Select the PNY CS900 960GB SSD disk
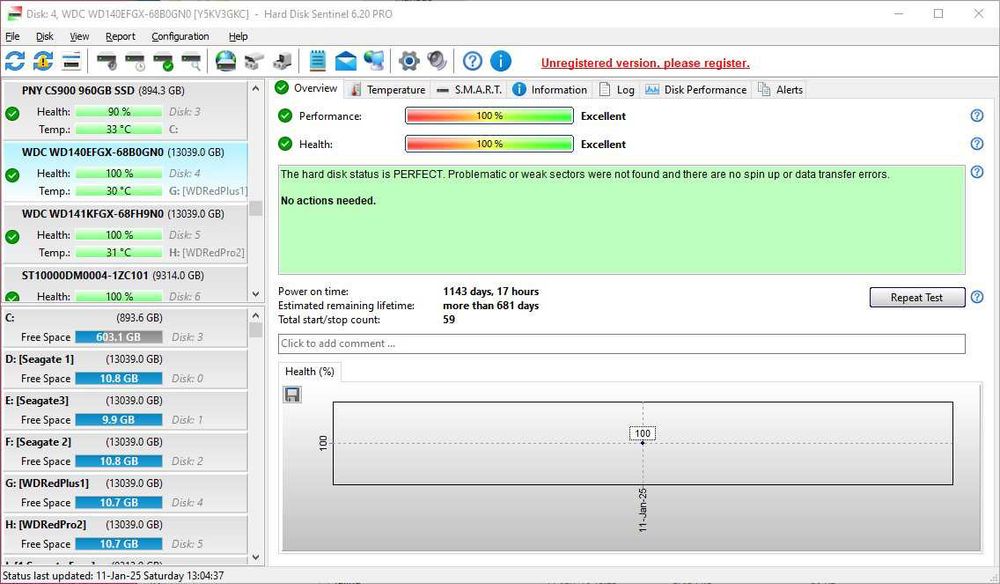The width and height of the screenshot is (1000, 584). pos(125,110)
